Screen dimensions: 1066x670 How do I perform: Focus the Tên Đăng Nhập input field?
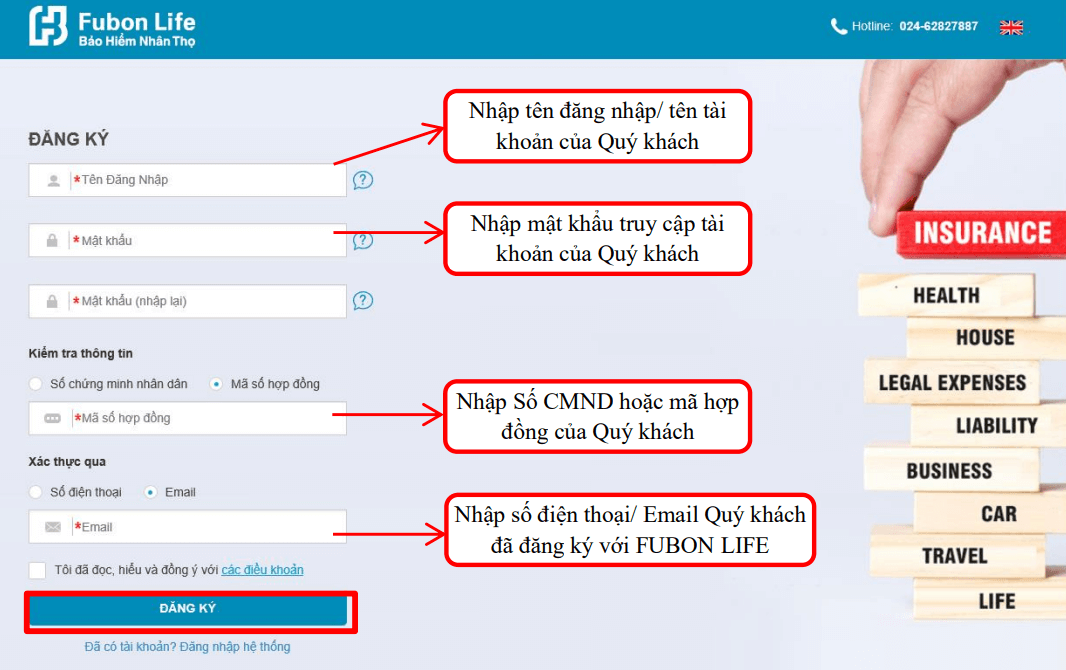tap(188, 180)
